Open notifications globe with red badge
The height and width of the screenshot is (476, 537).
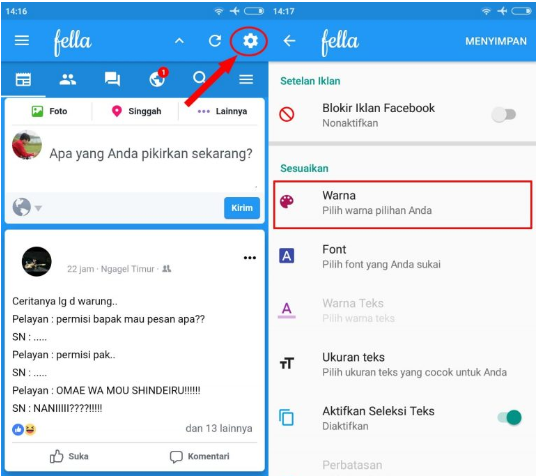coord(158,78)
